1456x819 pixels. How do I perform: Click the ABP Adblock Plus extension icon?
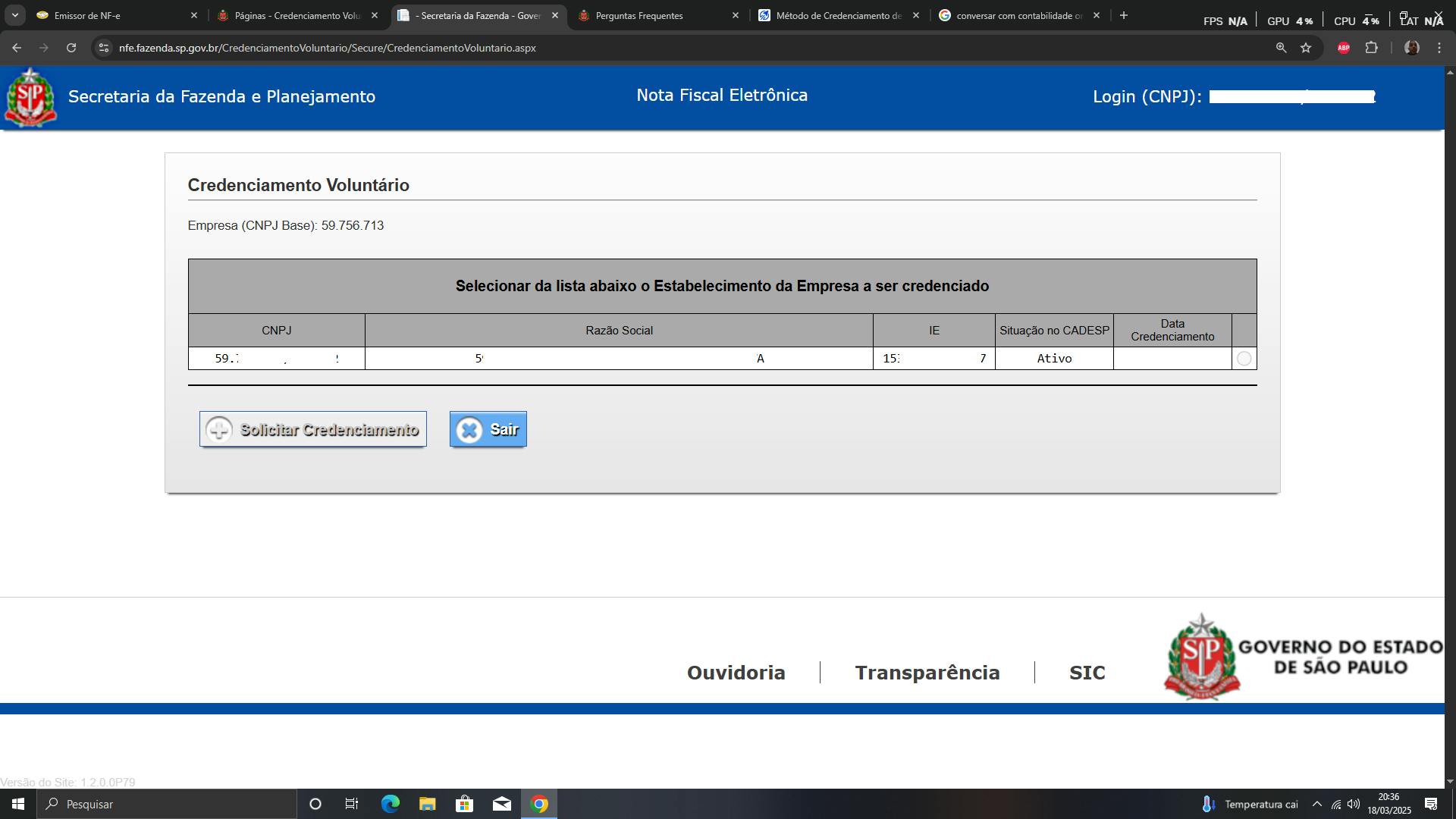point(1343,48)
